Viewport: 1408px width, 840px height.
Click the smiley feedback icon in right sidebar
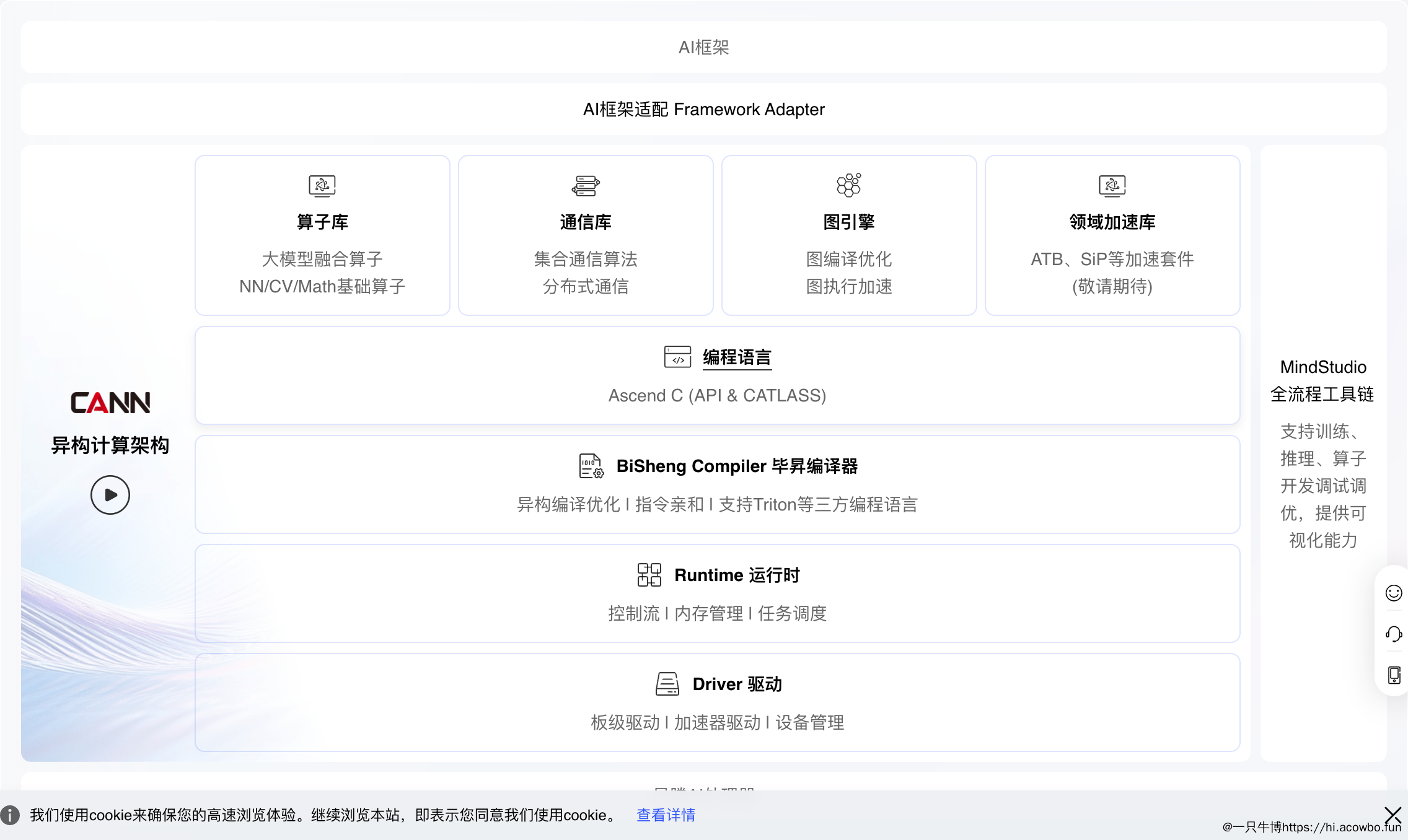click(1393, 593)
